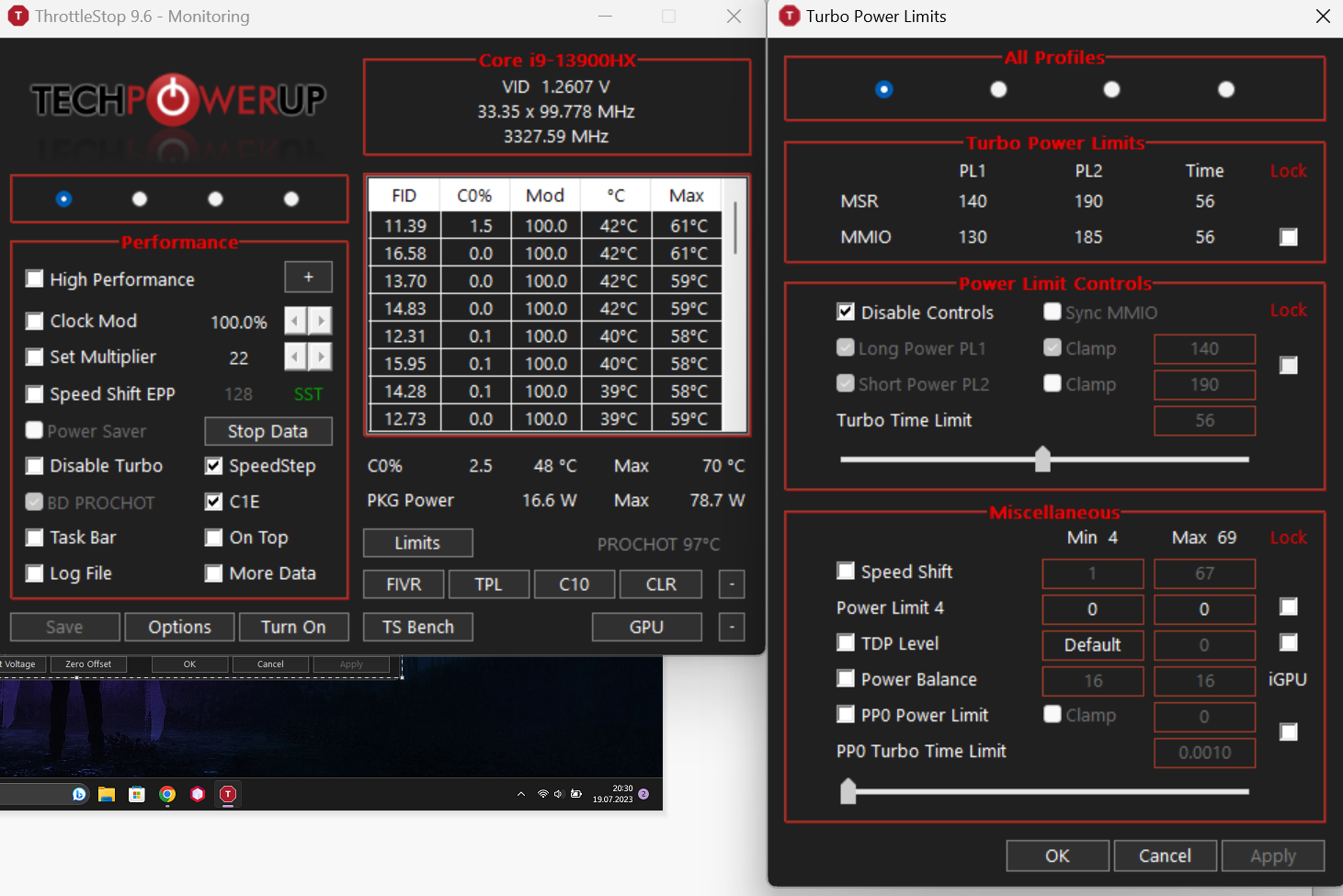Turn on the Log File checkbox
This screenshot has width=1343, height=896.
(35, 573)
